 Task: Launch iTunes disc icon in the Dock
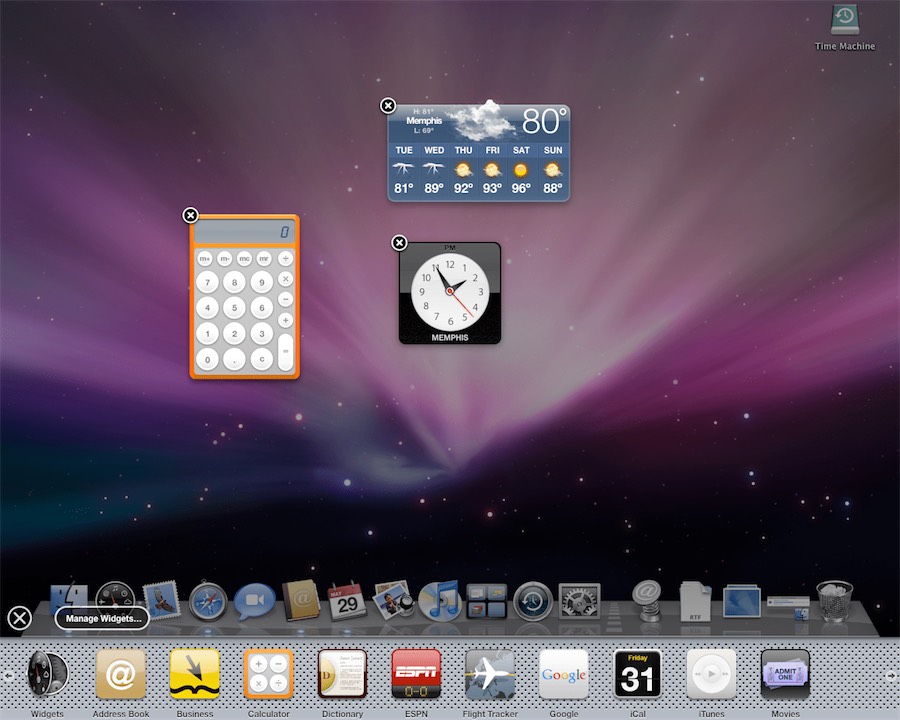[440, 601]
